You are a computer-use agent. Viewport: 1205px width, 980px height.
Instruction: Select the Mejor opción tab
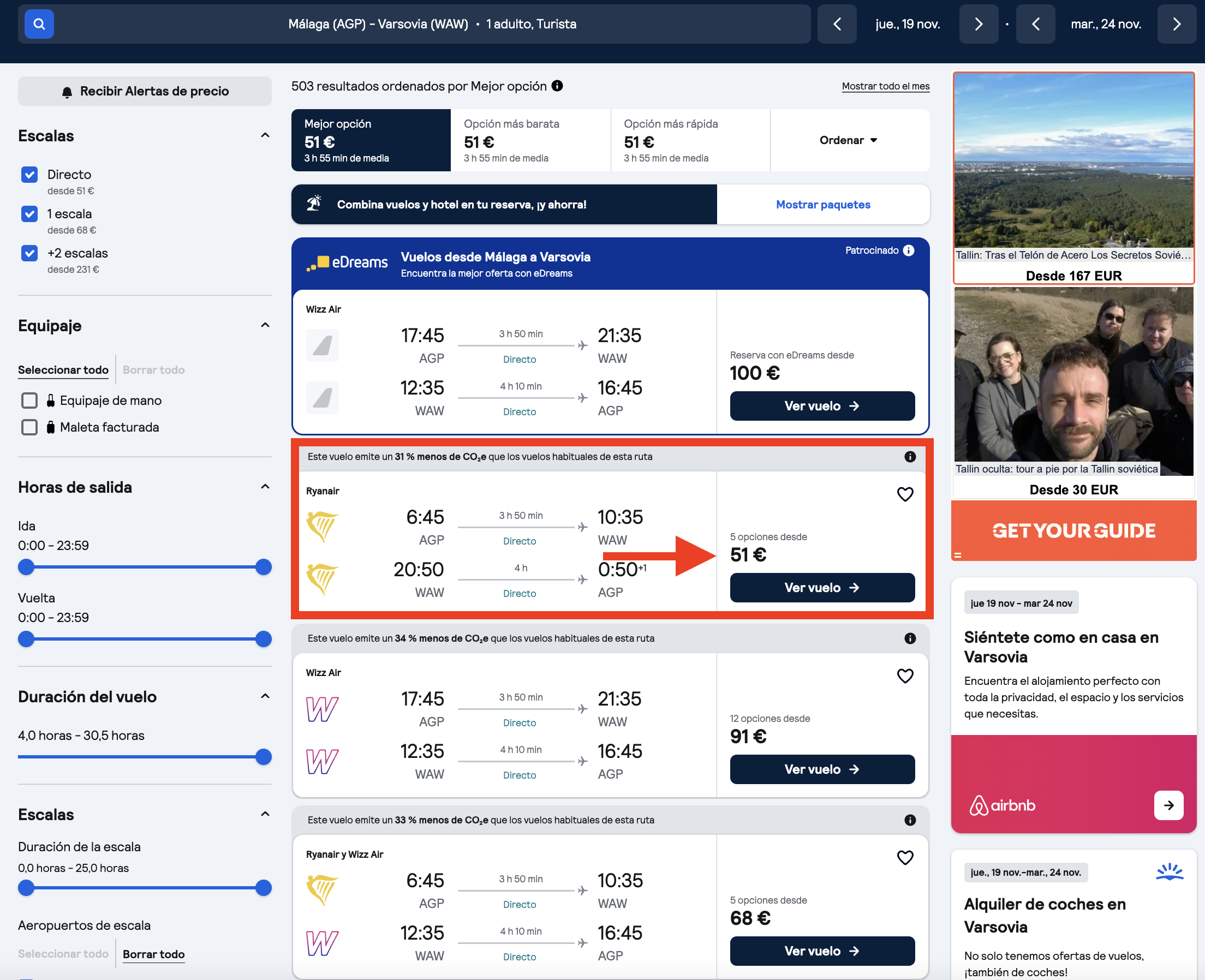coord(371,140)
